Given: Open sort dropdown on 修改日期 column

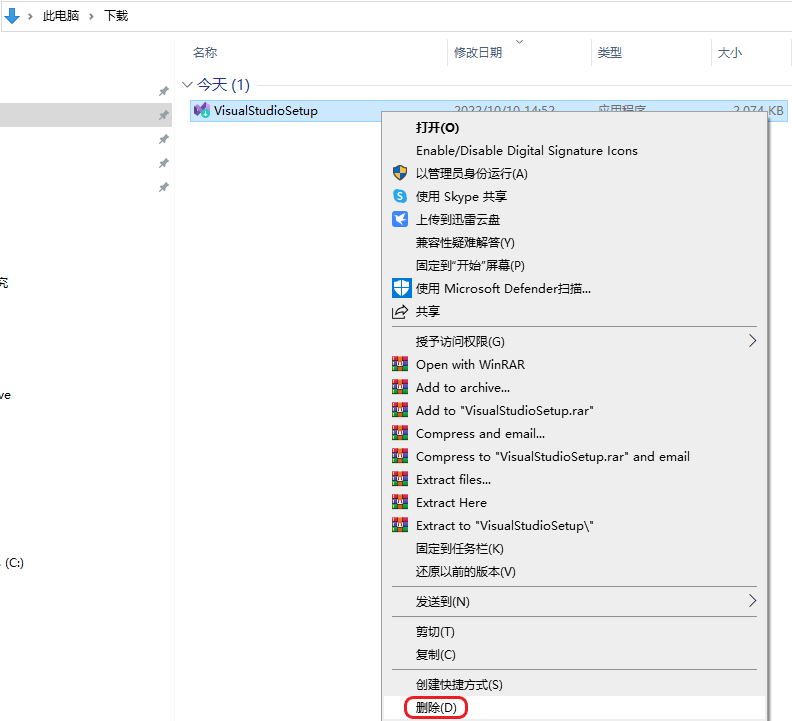Looking at the screenshot, I should (x=519, y=41).
